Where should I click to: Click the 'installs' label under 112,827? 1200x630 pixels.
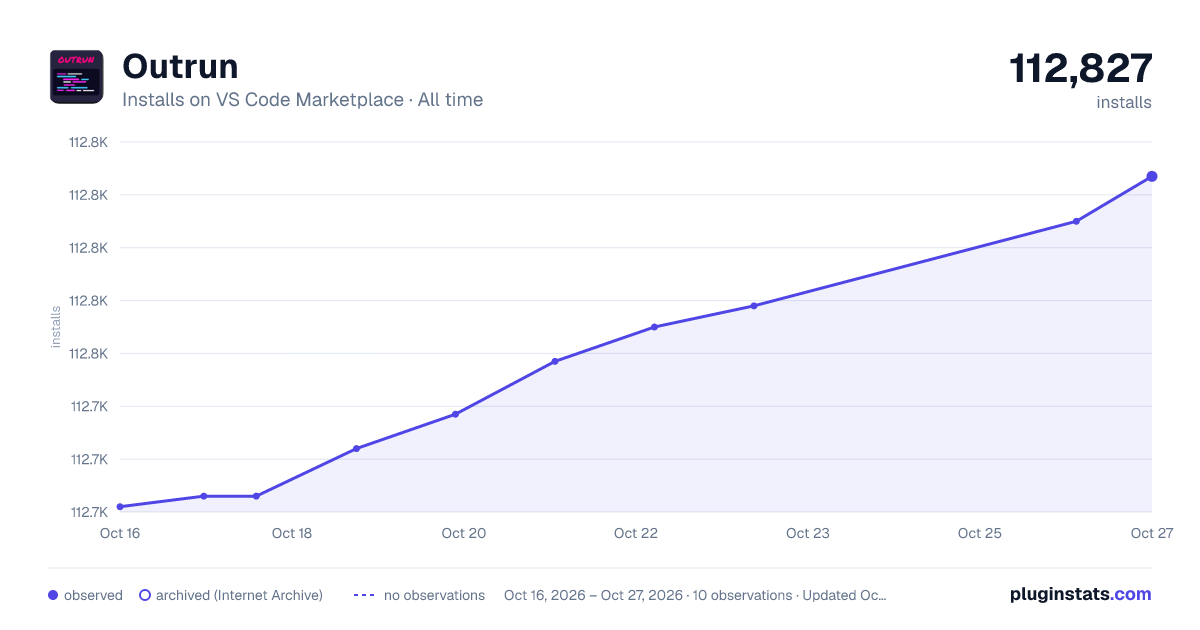(1124, 102)
